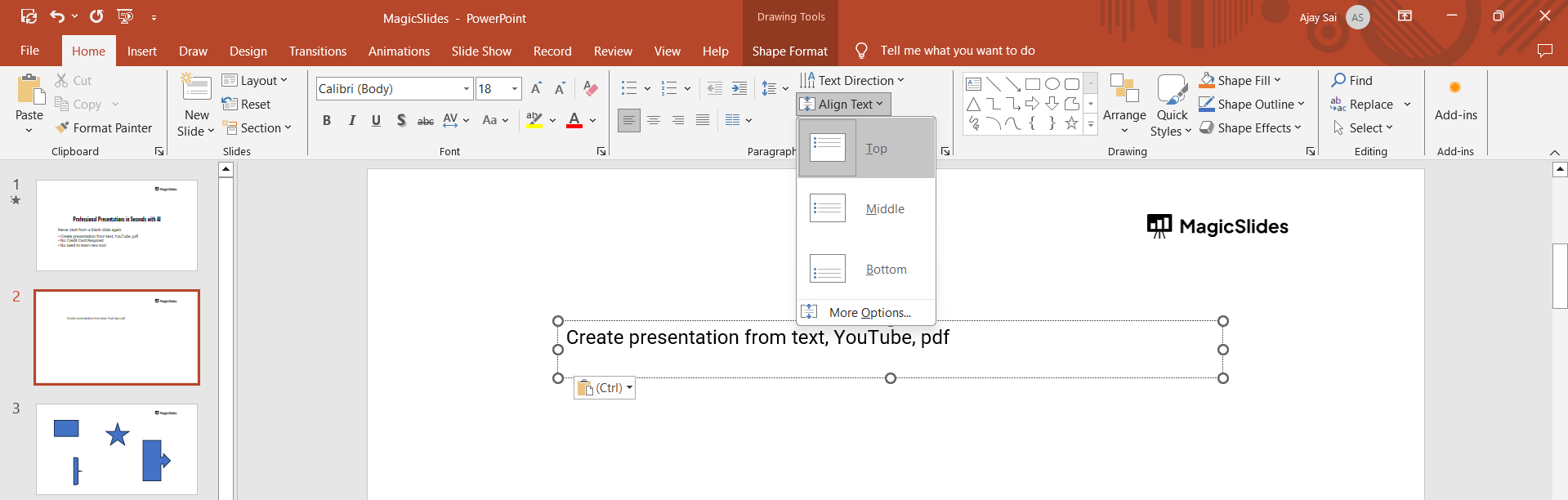The image size is (1568, 500).
Task: Toggle Italic formatting
Action: point(351,120)
